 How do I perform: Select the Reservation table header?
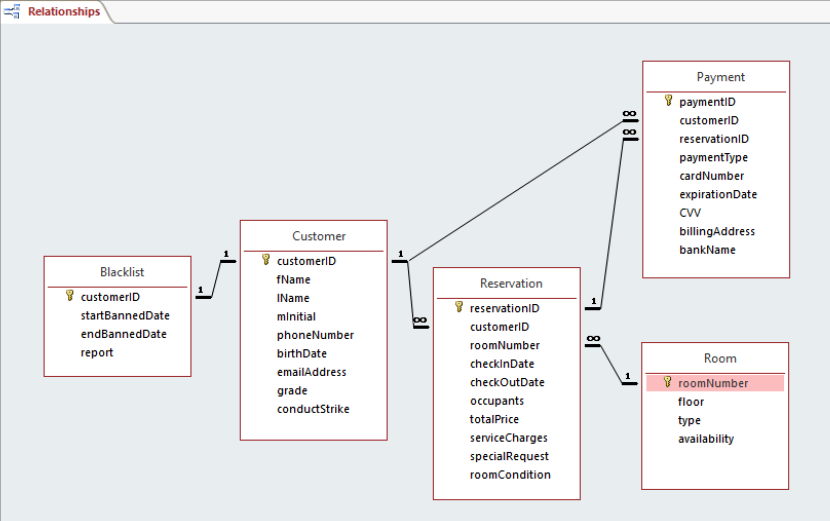tap(507, 283)
